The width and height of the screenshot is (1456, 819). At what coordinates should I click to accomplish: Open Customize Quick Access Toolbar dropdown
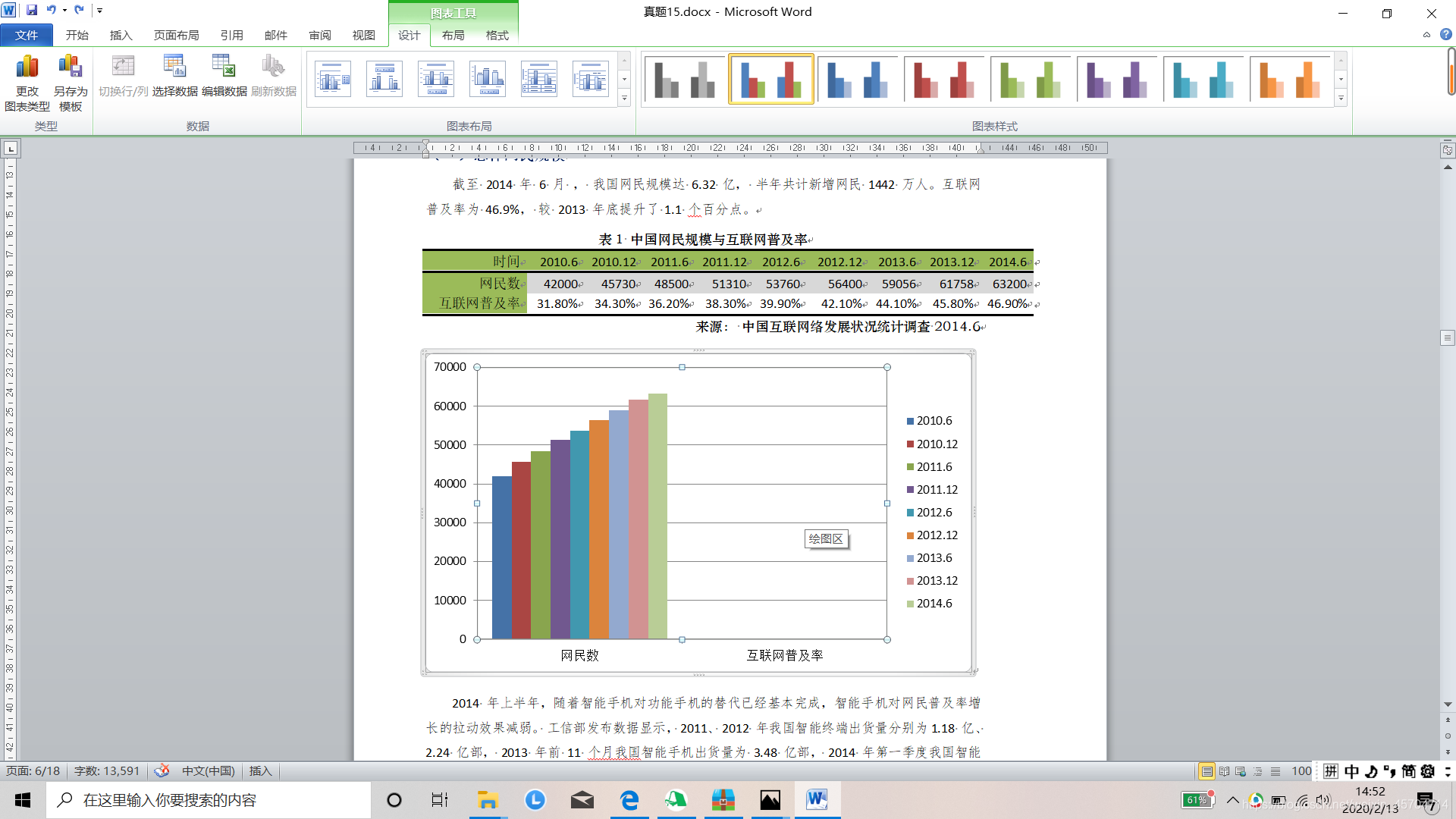pyautogui.click(x=99, y=11)
